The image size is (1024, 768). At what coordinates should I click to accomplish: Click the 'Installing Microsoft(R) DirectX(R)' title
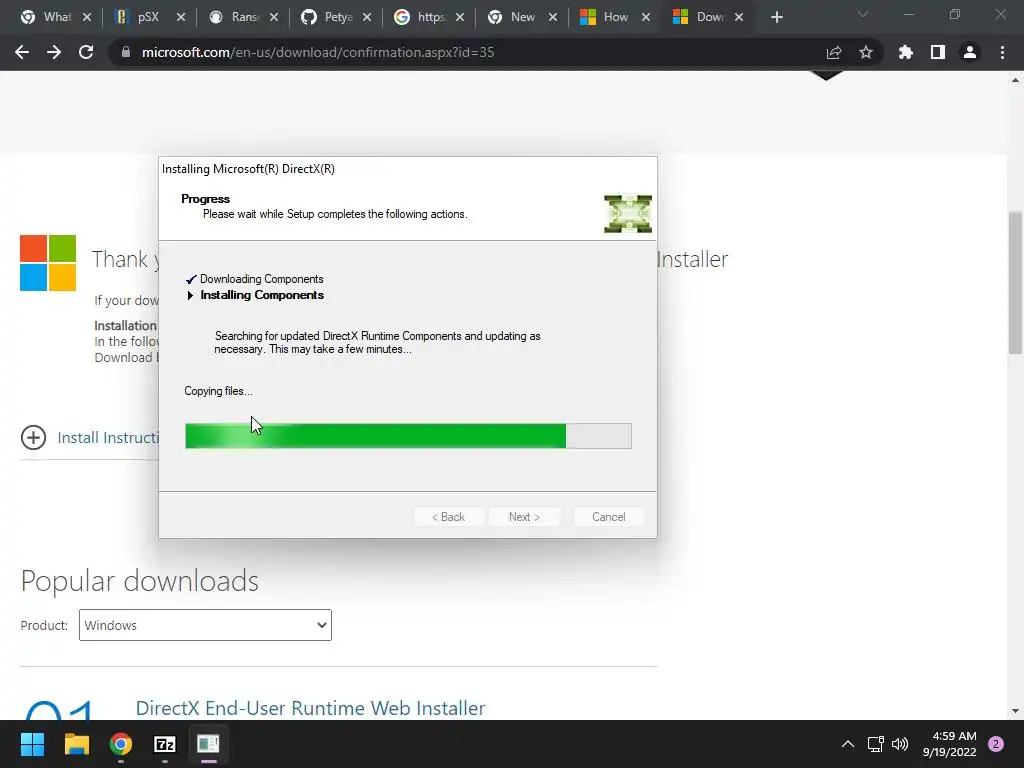pyautogui.click(x=248, y=169)
